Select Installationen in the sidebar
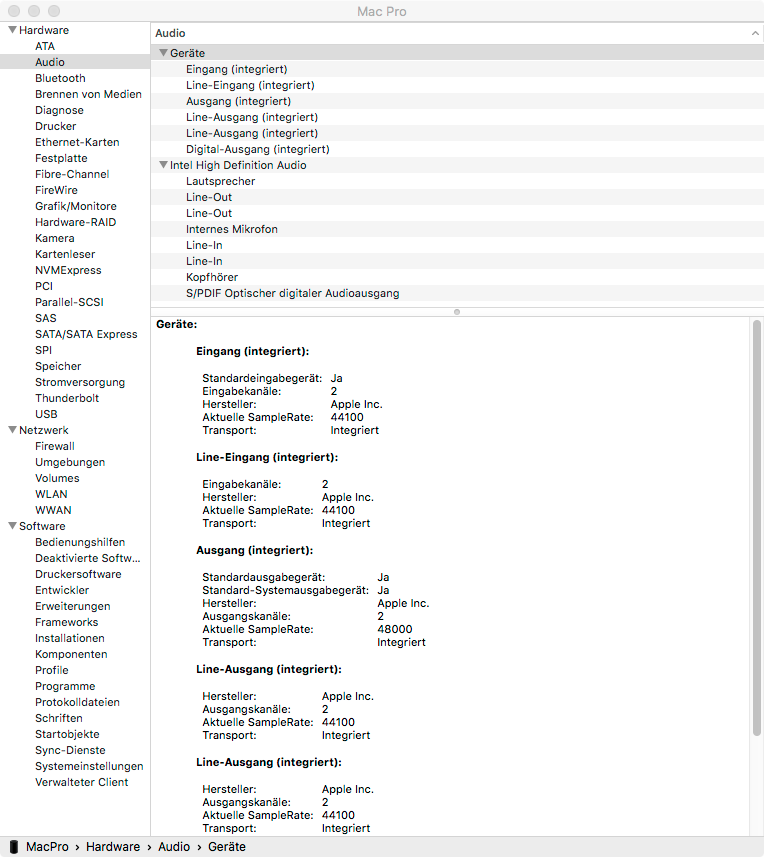Image resolution: width=764 pixels, height=857 pixels. (69, 638)
